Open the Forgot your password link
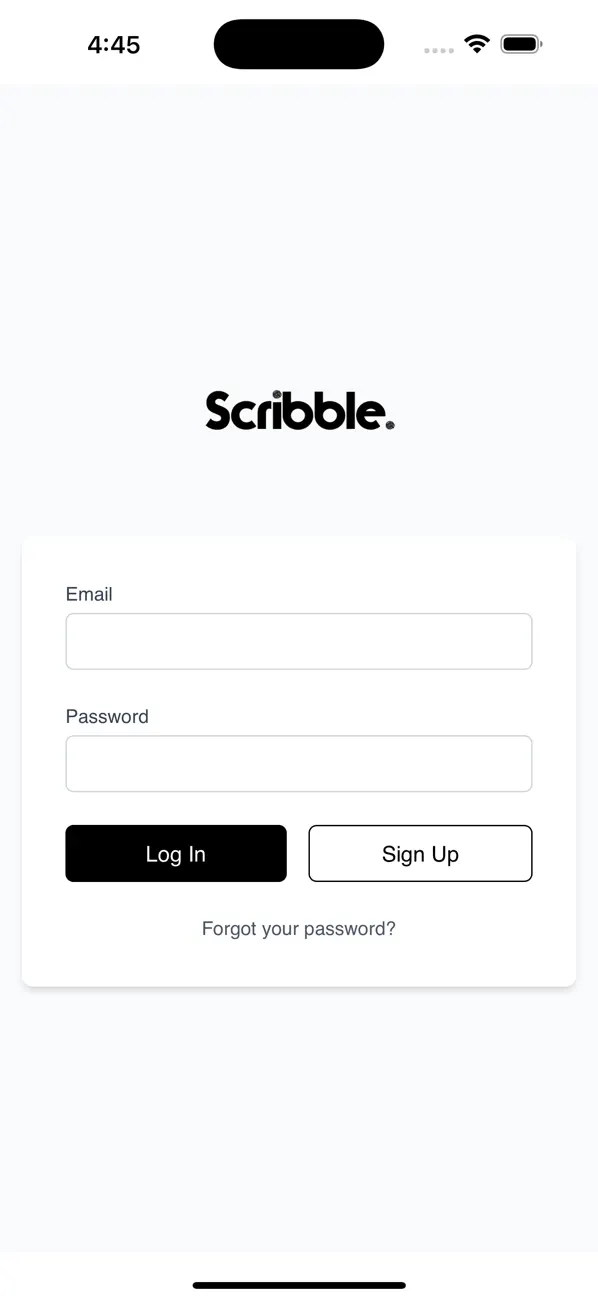Screen dimensions: 598x1300 pyautogui.click(x=299, y=928)
